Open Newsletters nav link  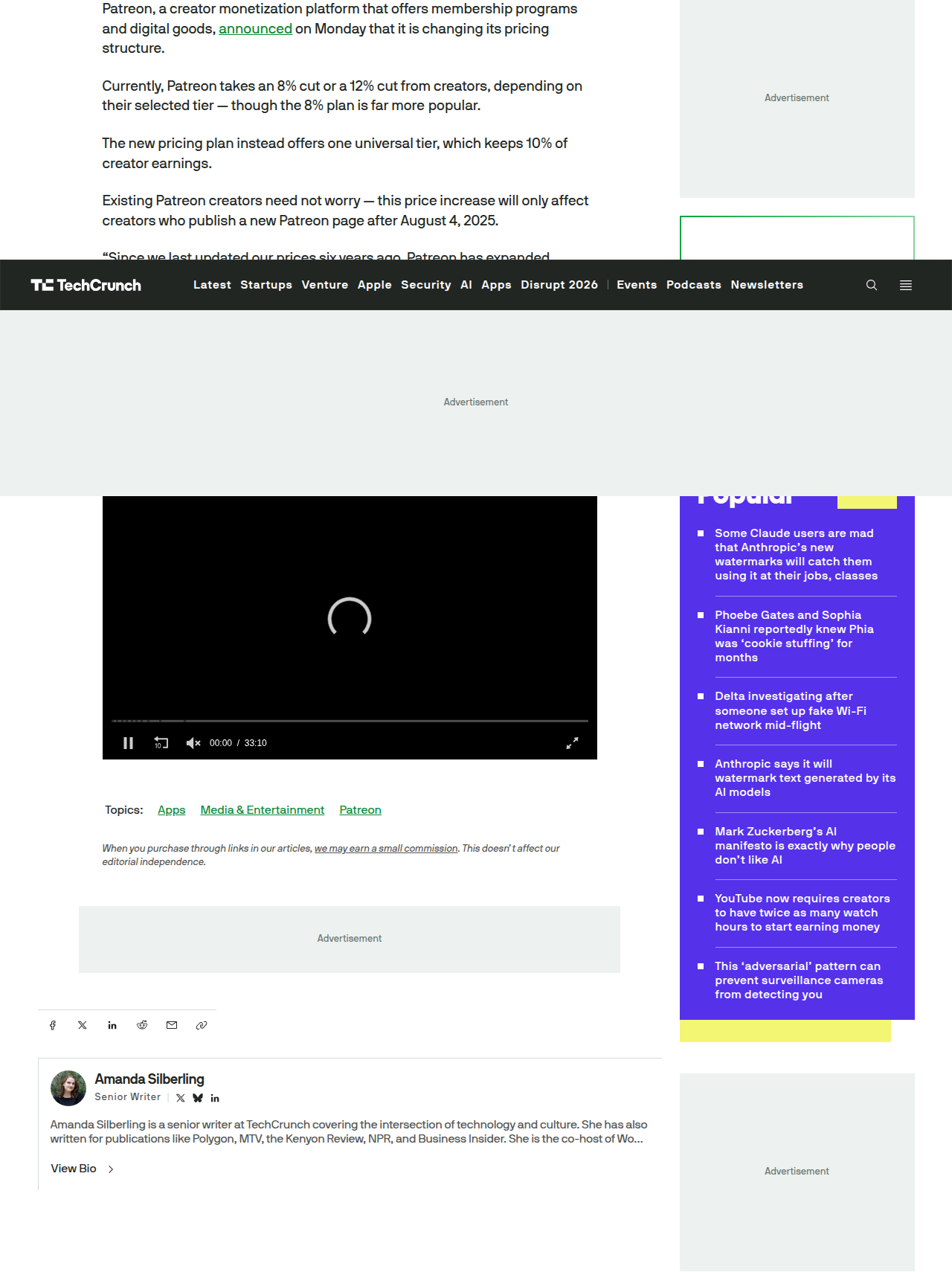(767, 285)
